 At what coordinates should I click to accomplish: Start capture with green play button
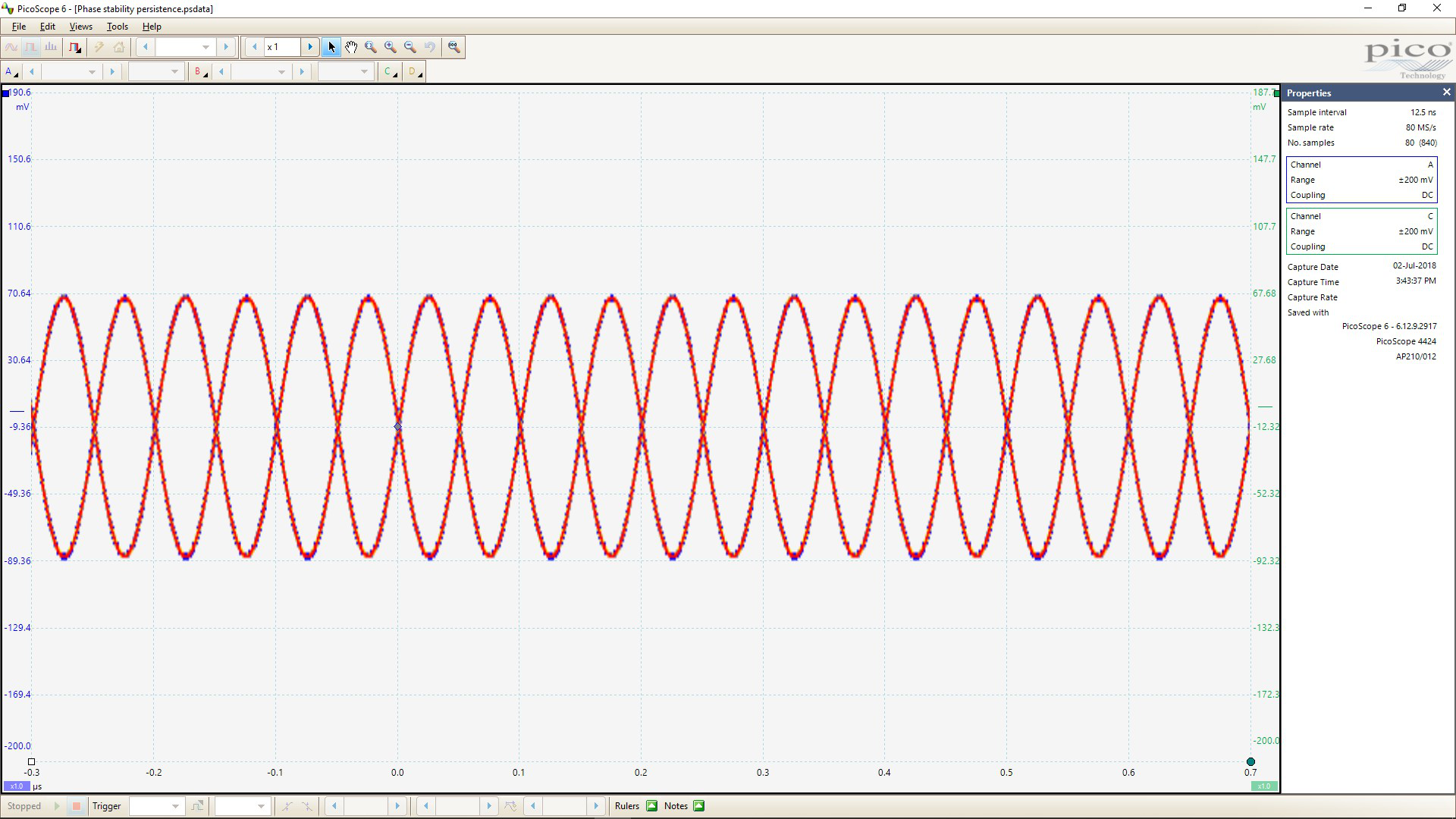coord(57,806)
